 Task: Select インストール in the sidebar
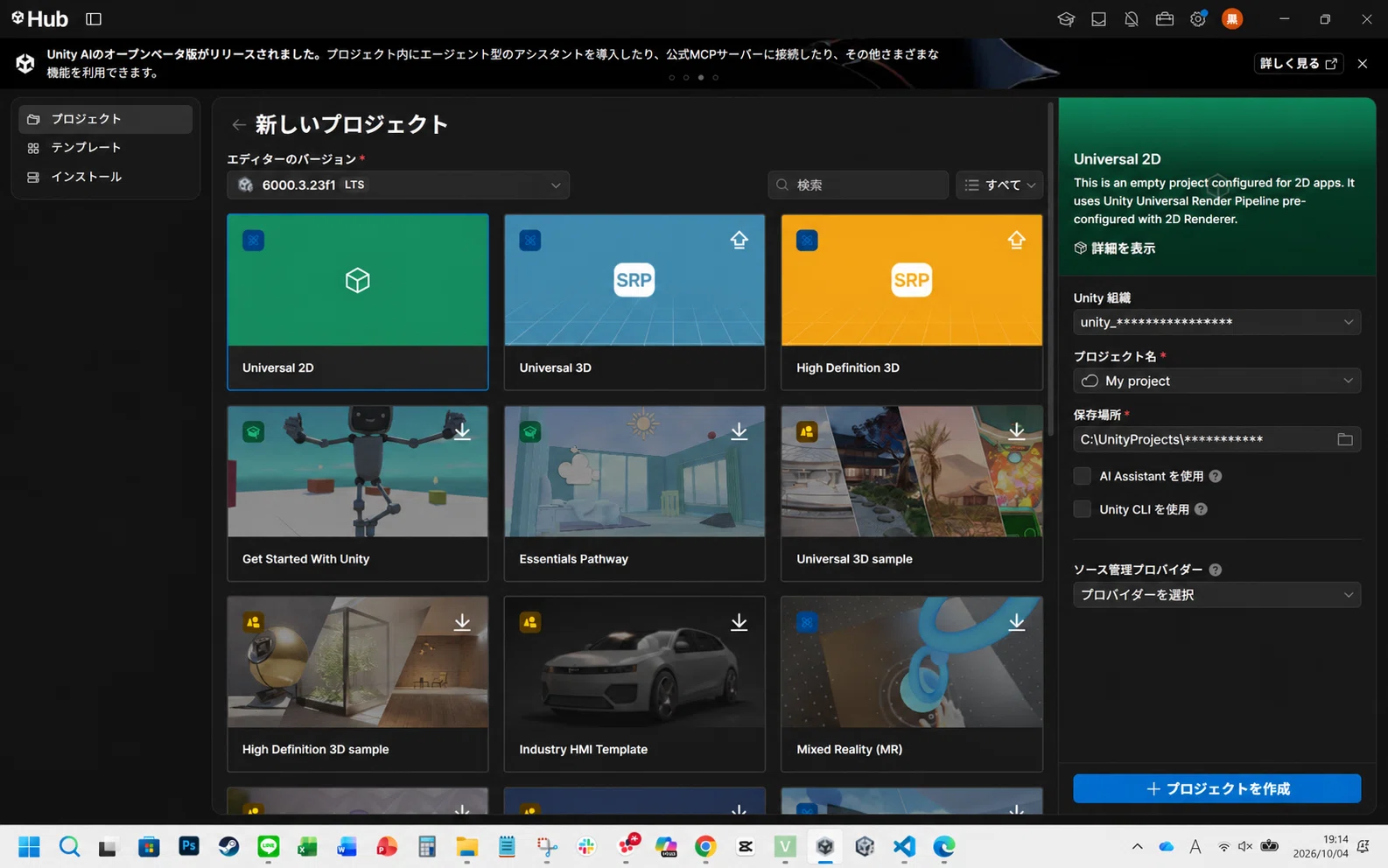point(105,177)
